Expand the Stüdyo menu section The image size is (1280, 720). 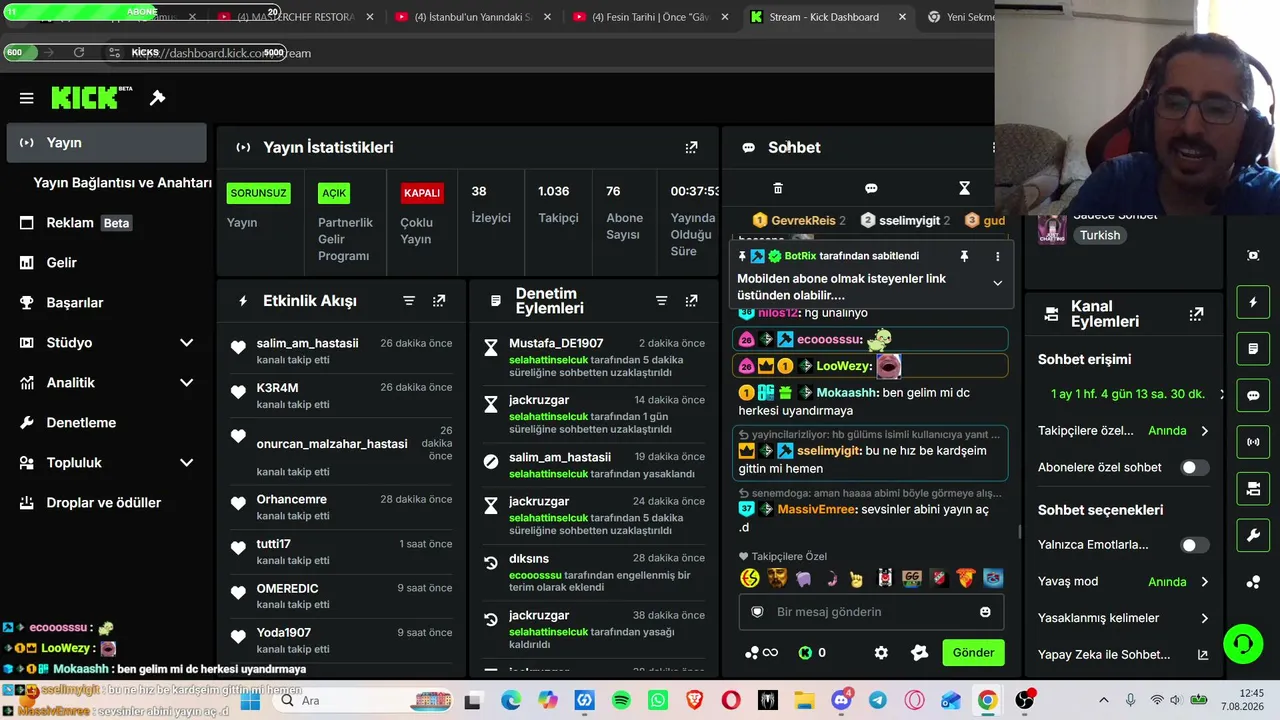click(186, 343)
